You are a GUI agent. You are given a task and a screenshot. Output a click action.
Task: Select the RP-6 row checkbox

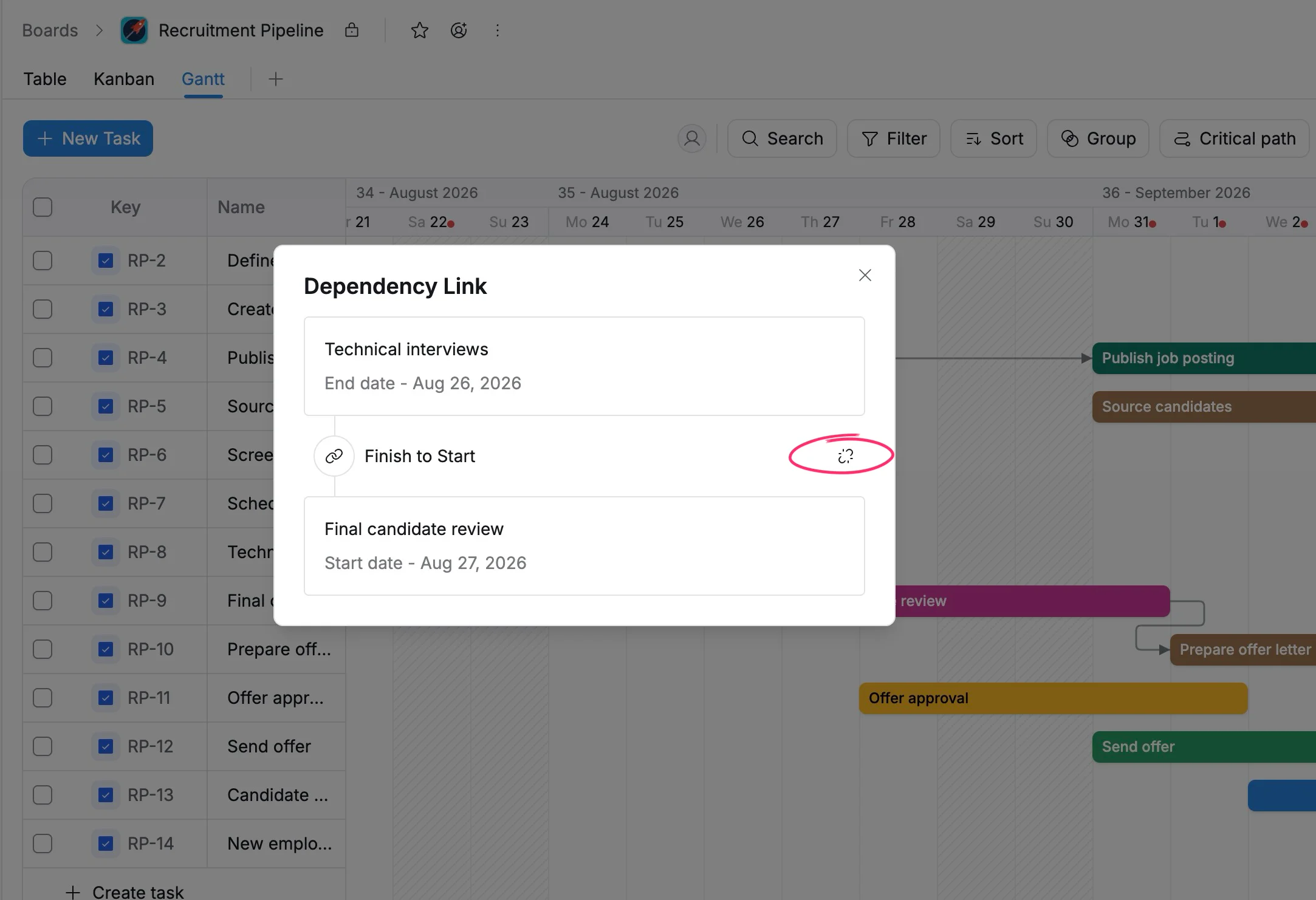[x=43, y=455]
